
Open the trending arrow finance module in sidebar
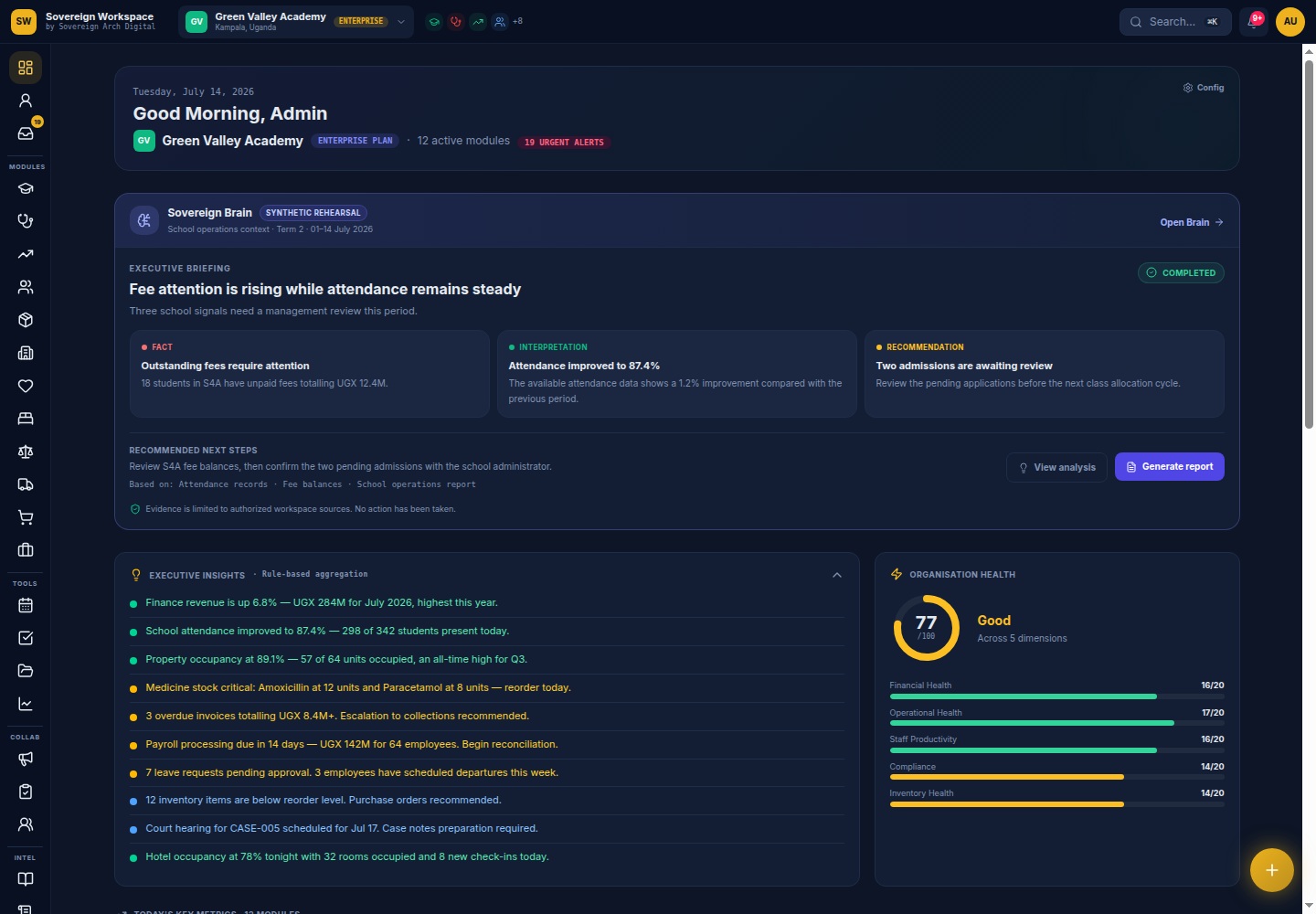pos(26,254)
